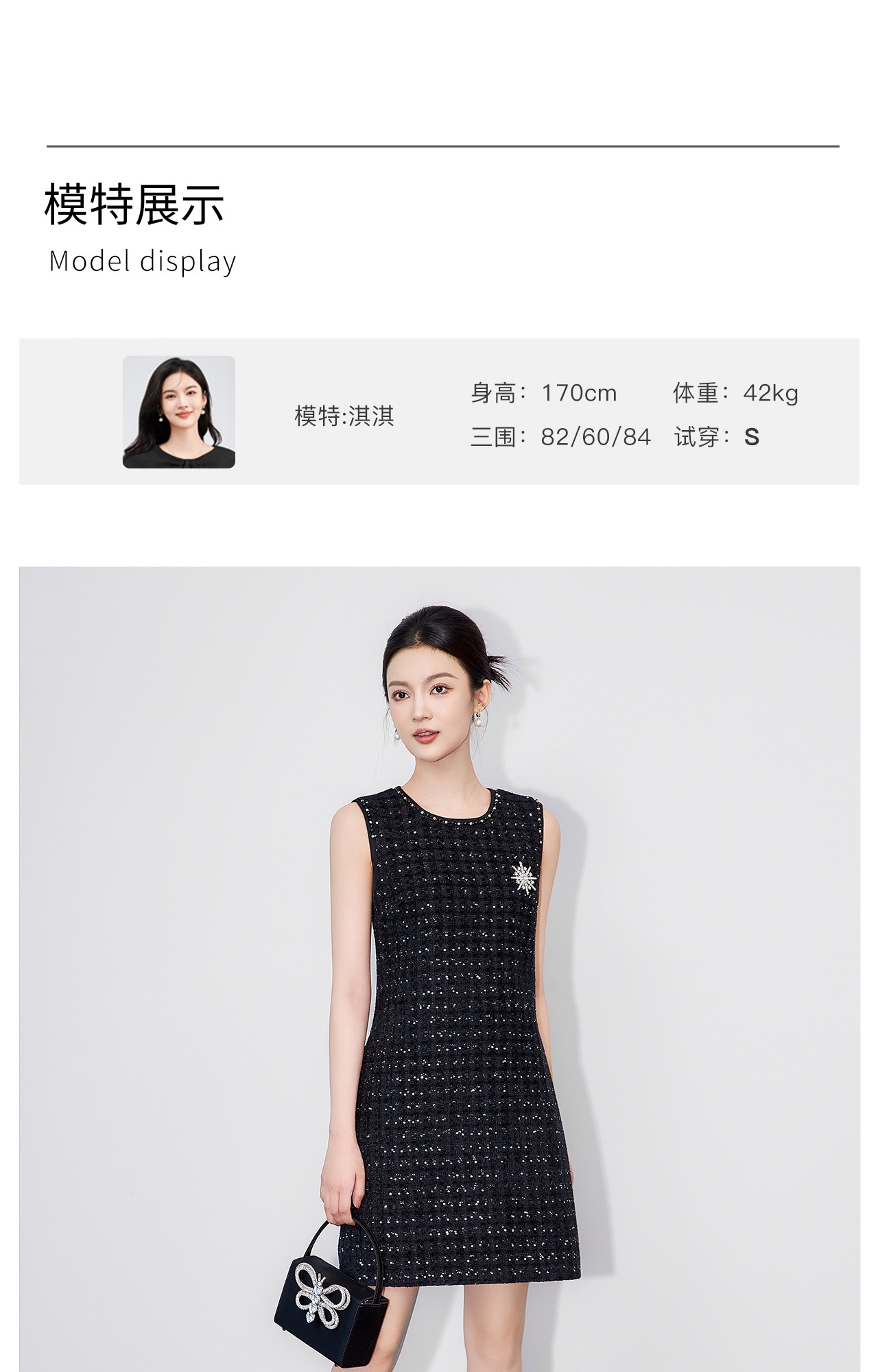
Task: Click the 模特展示 section heading
Action: pyautogui.click(x=134, y=204)
